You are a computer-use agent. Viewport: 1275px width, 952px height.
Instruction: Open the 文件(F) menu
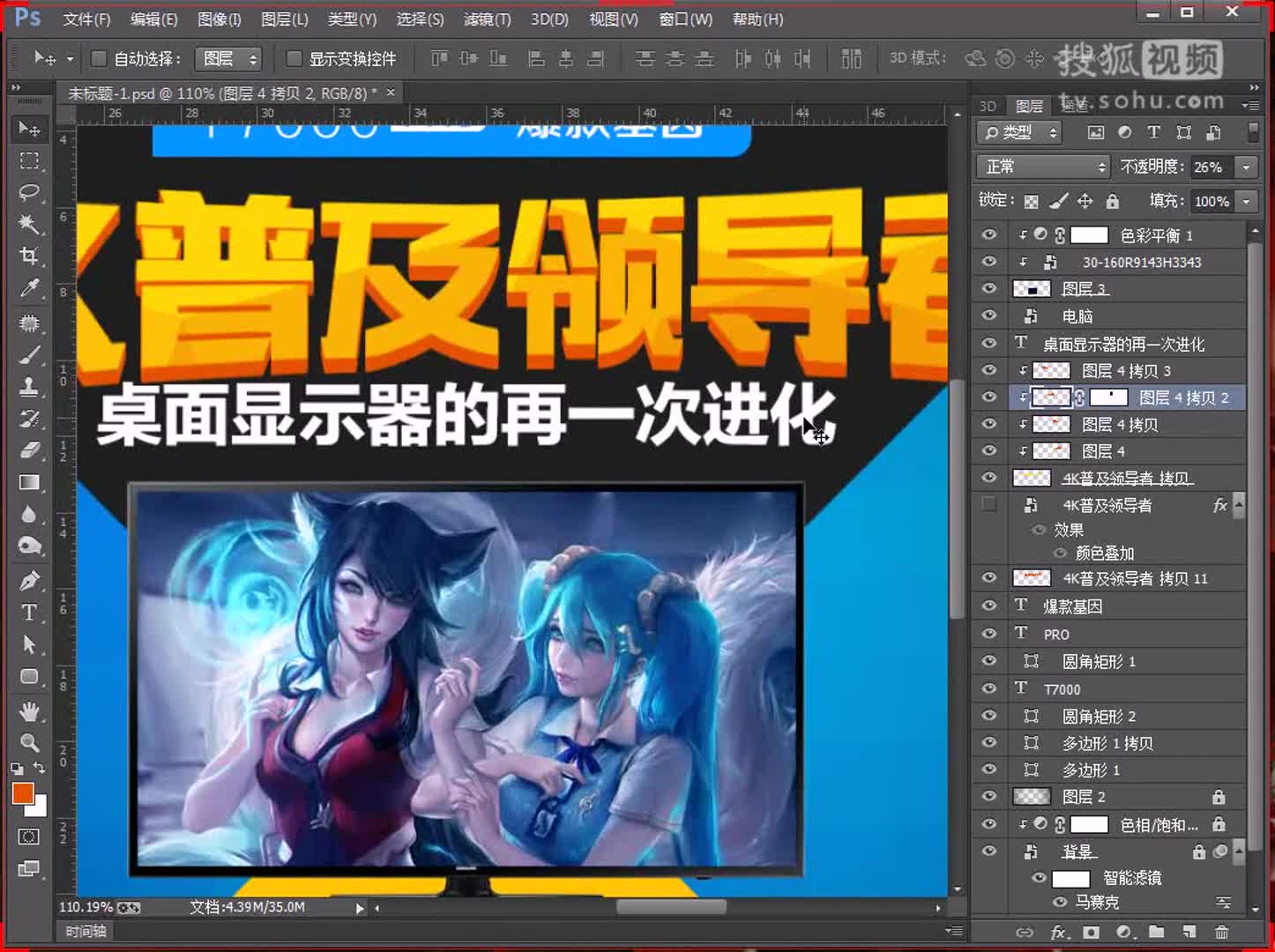point(86,19)
